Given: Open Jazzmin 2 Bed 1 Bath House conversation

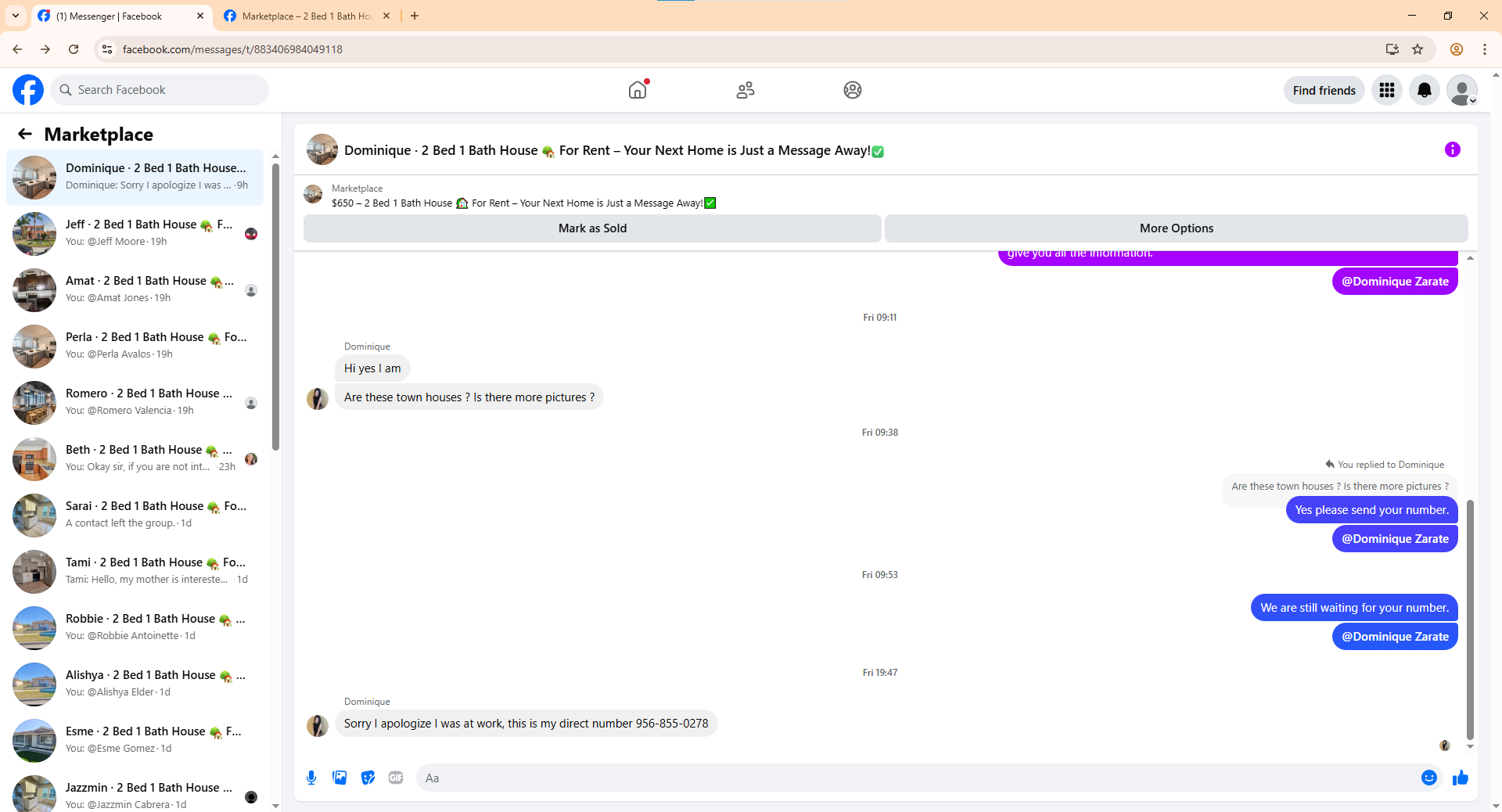Looking at the screenshot, I should [x=135, y=792].
